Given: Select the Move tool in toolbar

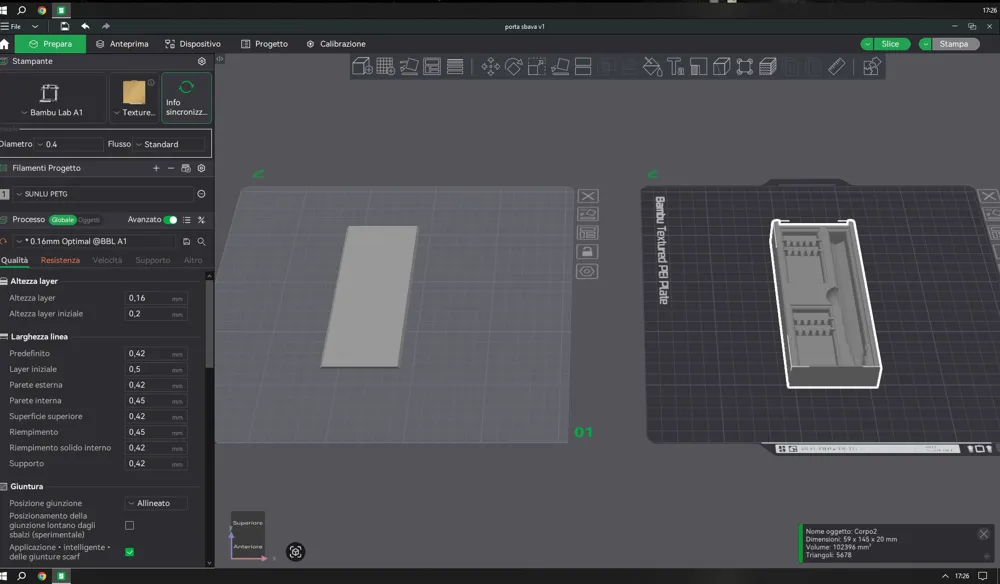Looking at the screenshot, I should tap(490, 66).
